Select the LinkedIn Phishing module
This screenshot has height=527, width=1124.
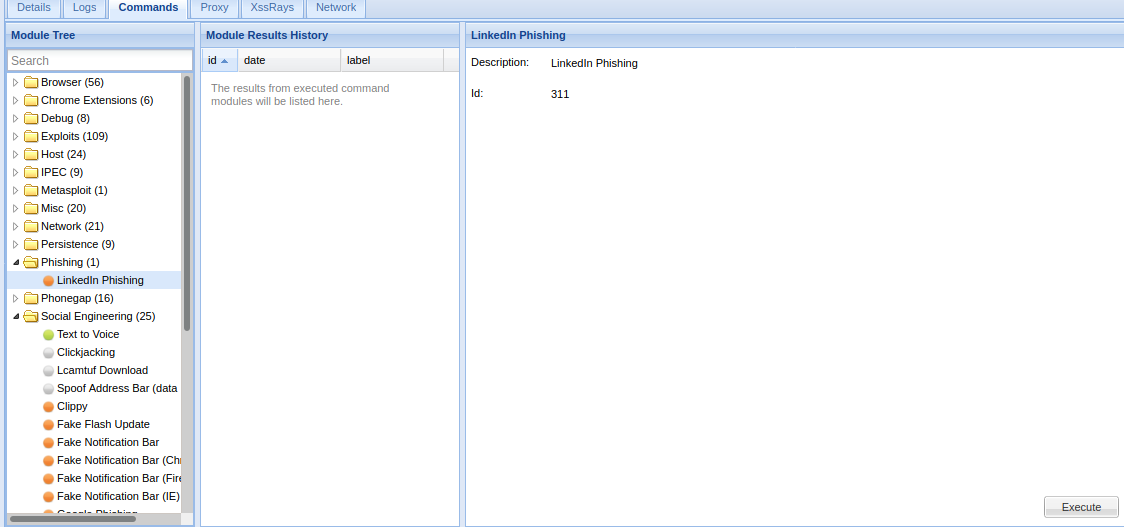click(100, 280)
